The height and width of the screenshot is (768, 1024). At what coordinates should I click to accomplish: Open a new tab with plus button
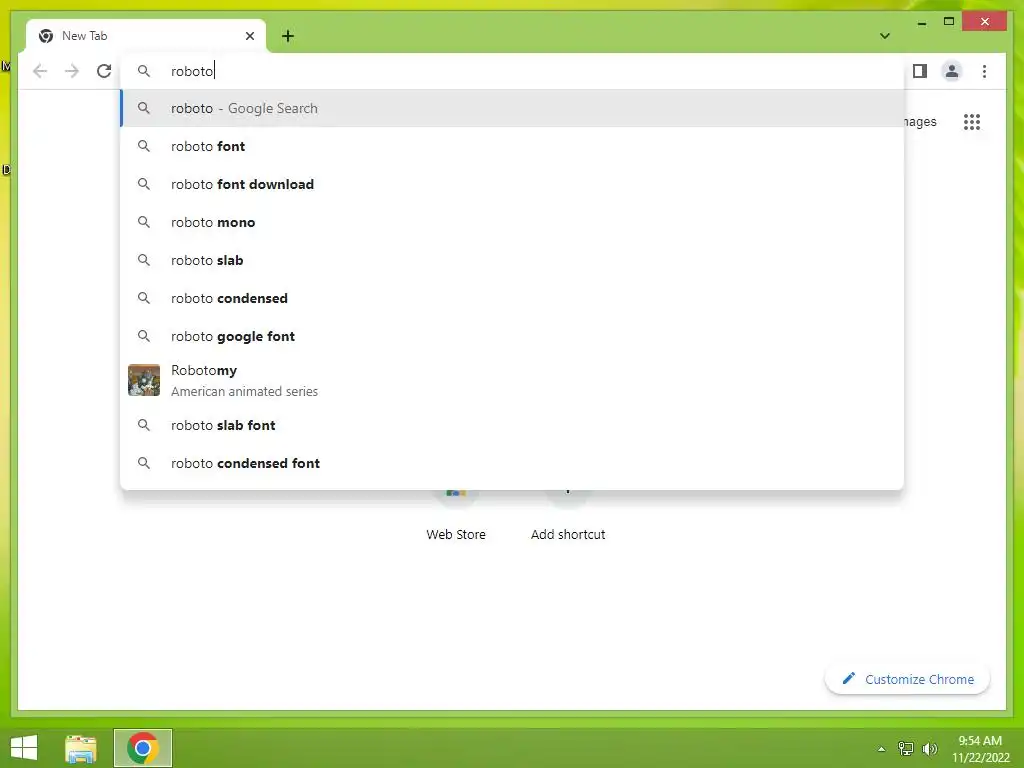click(x=288, y=36)
